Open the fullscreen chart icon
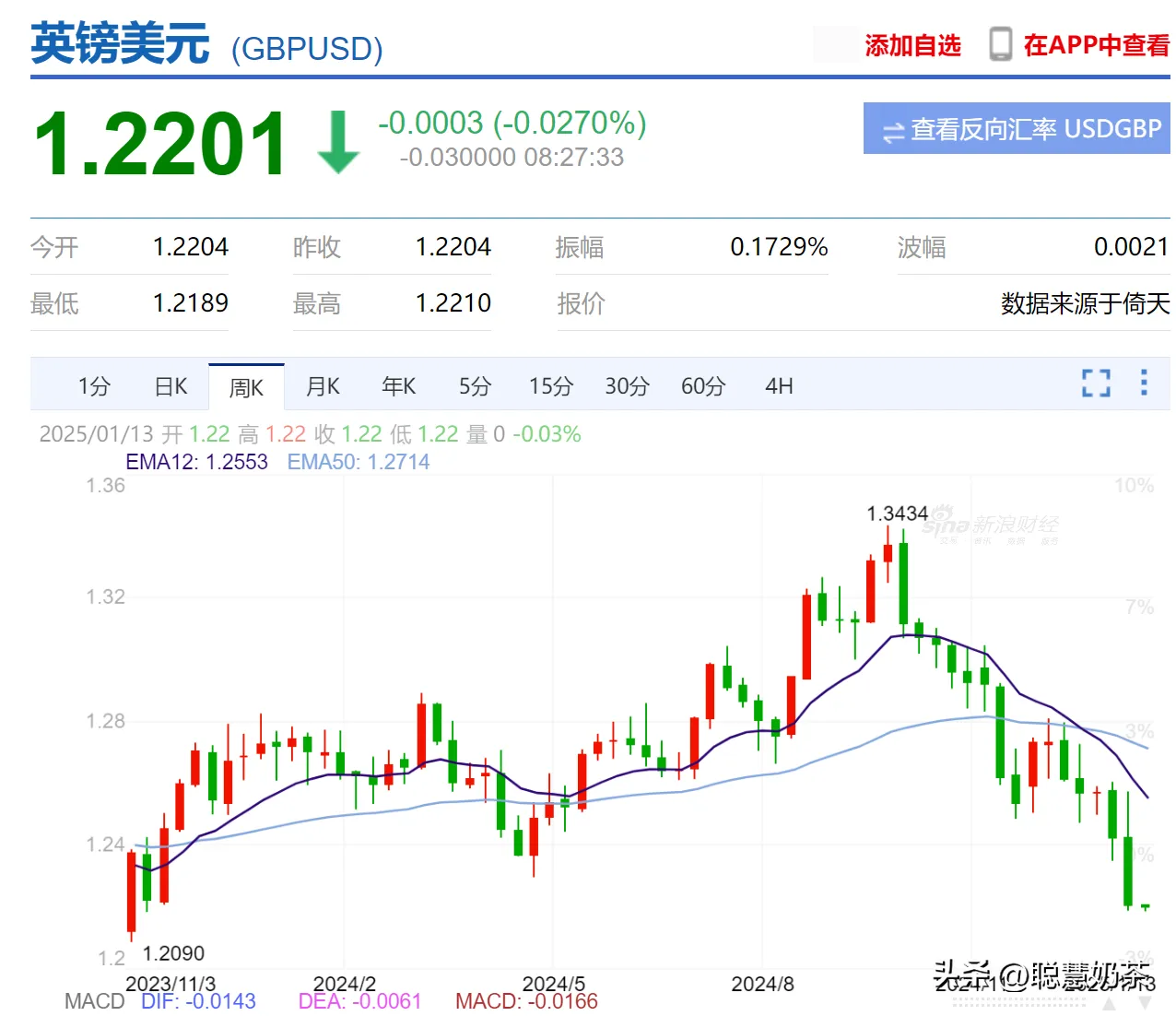1176x1016 pixels. [x=1096, y=383]
